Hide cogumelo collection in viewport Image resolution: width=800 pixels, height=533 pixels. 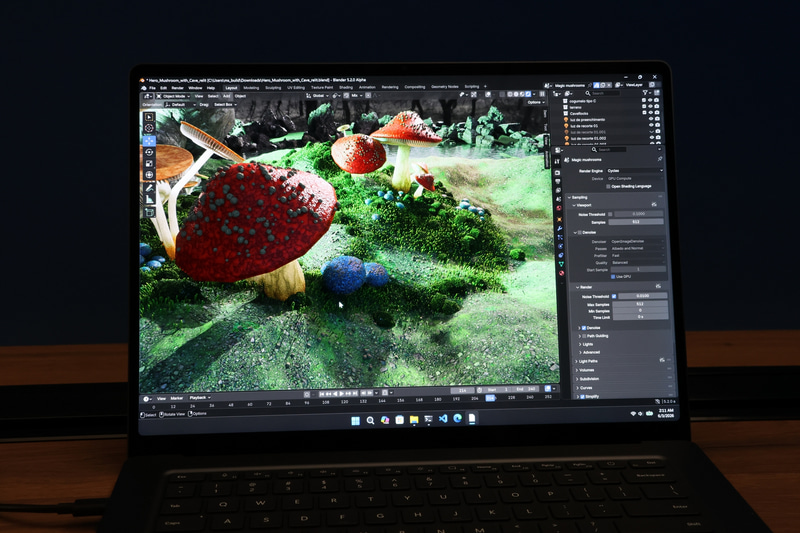point(650,100)
